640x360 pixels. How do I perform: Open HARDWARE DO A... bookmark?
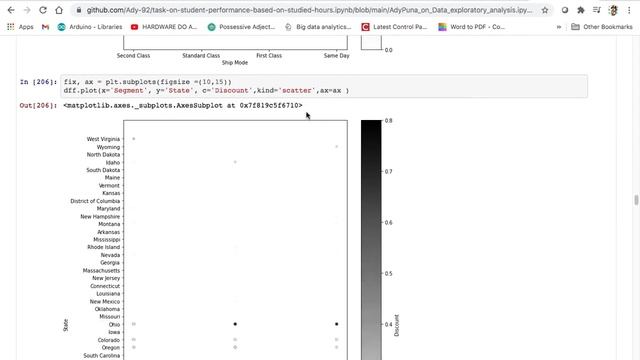[164, 27]
